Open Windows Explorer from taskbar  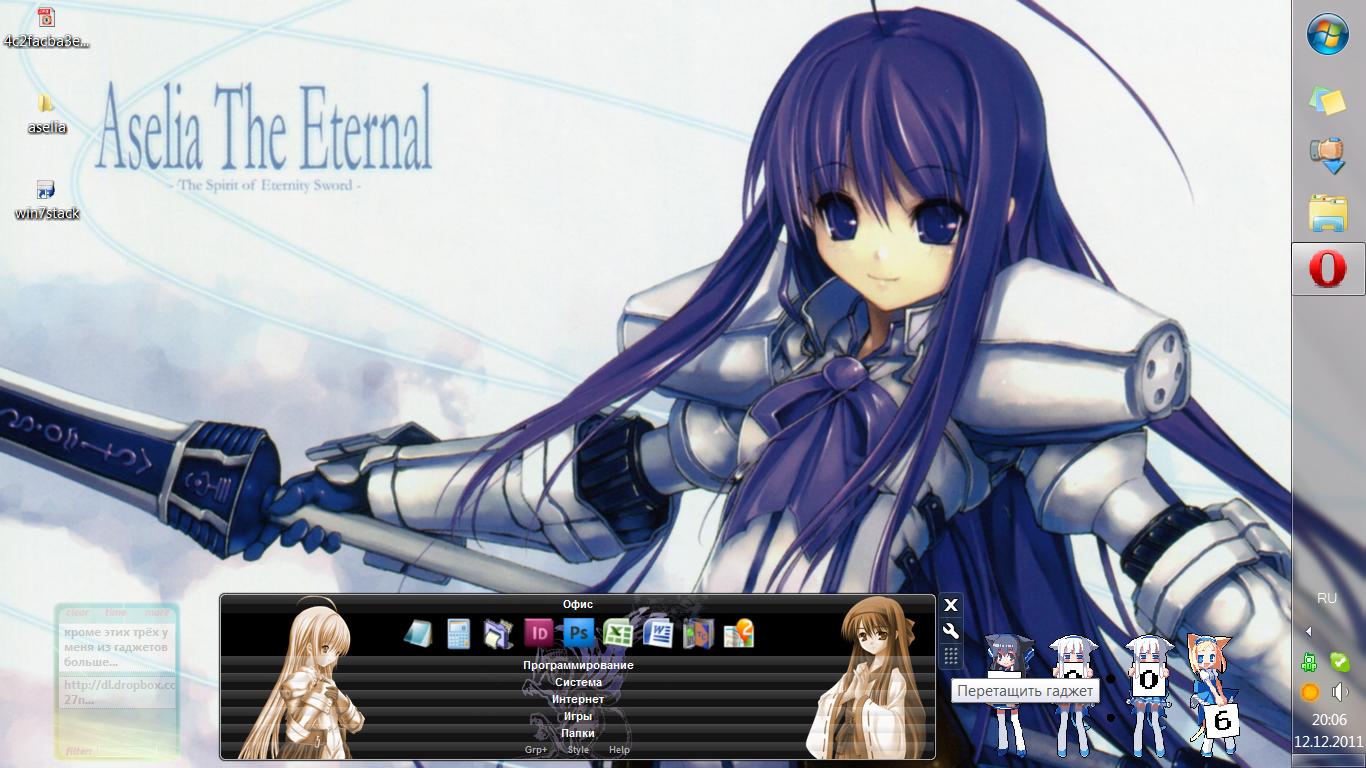click(x=1328, y=212)
